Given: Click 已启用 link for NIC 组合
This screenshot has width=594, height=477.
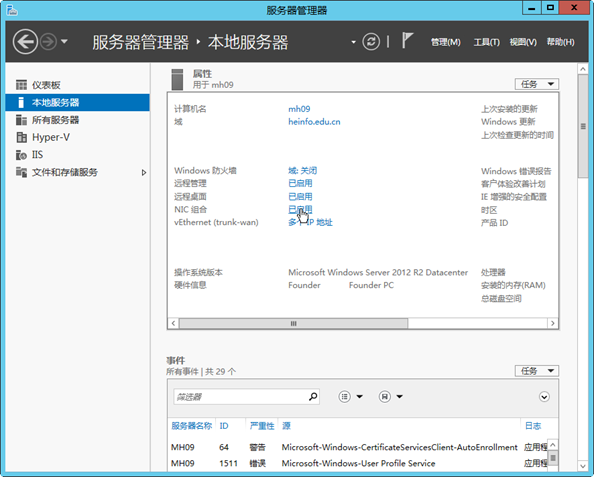Looking at the screenshot, I should coord(300,210).
